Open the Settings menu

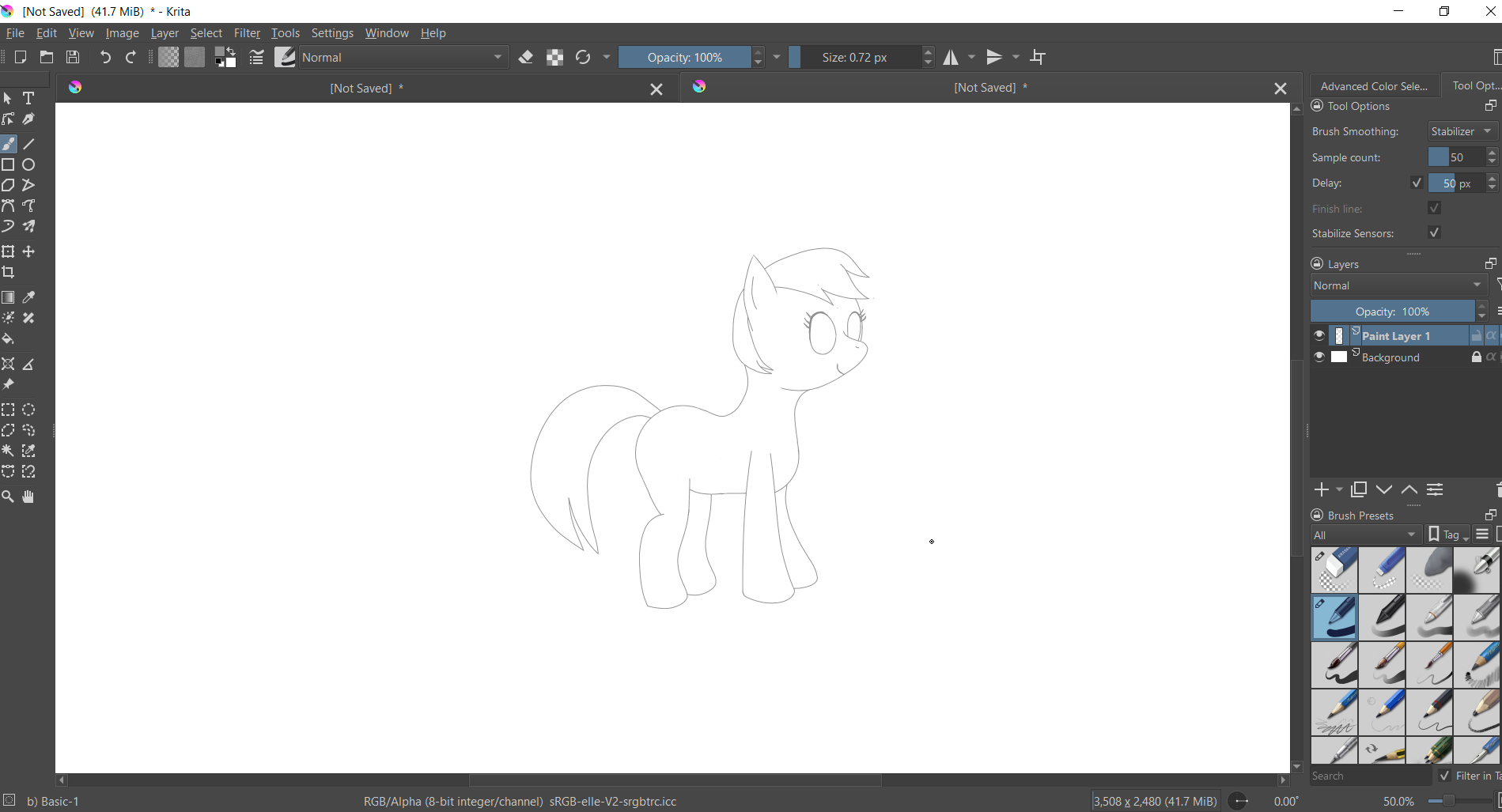point(332,33)
